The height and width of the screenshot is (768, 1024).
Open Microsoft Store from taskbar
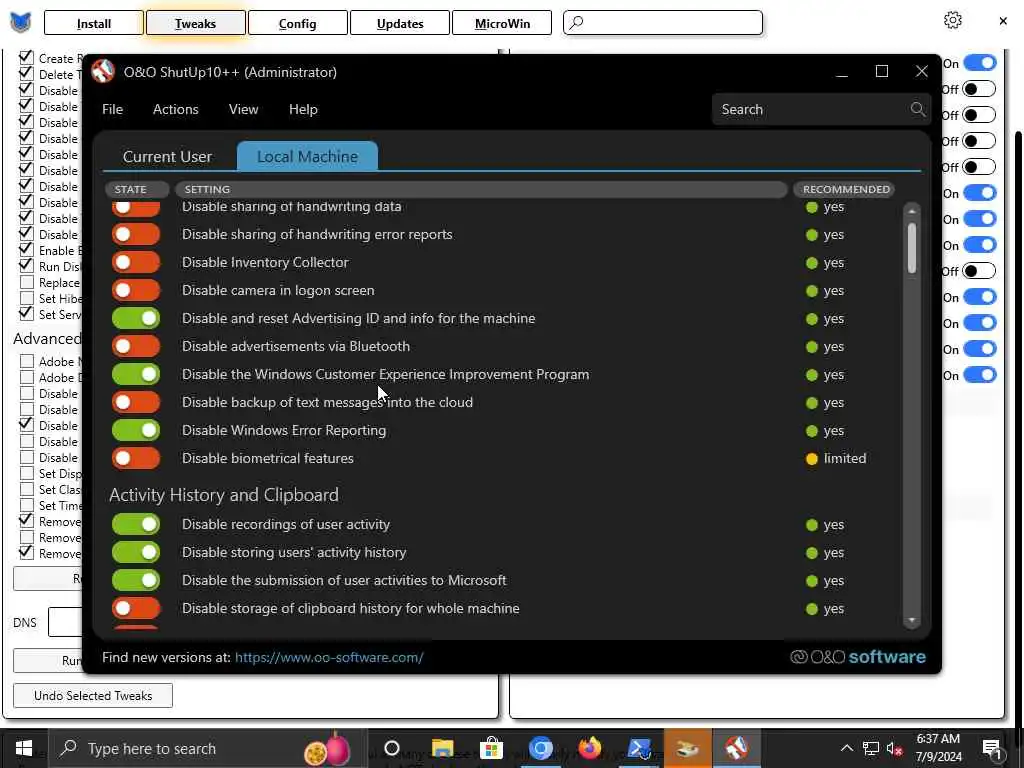click(491, 748)
